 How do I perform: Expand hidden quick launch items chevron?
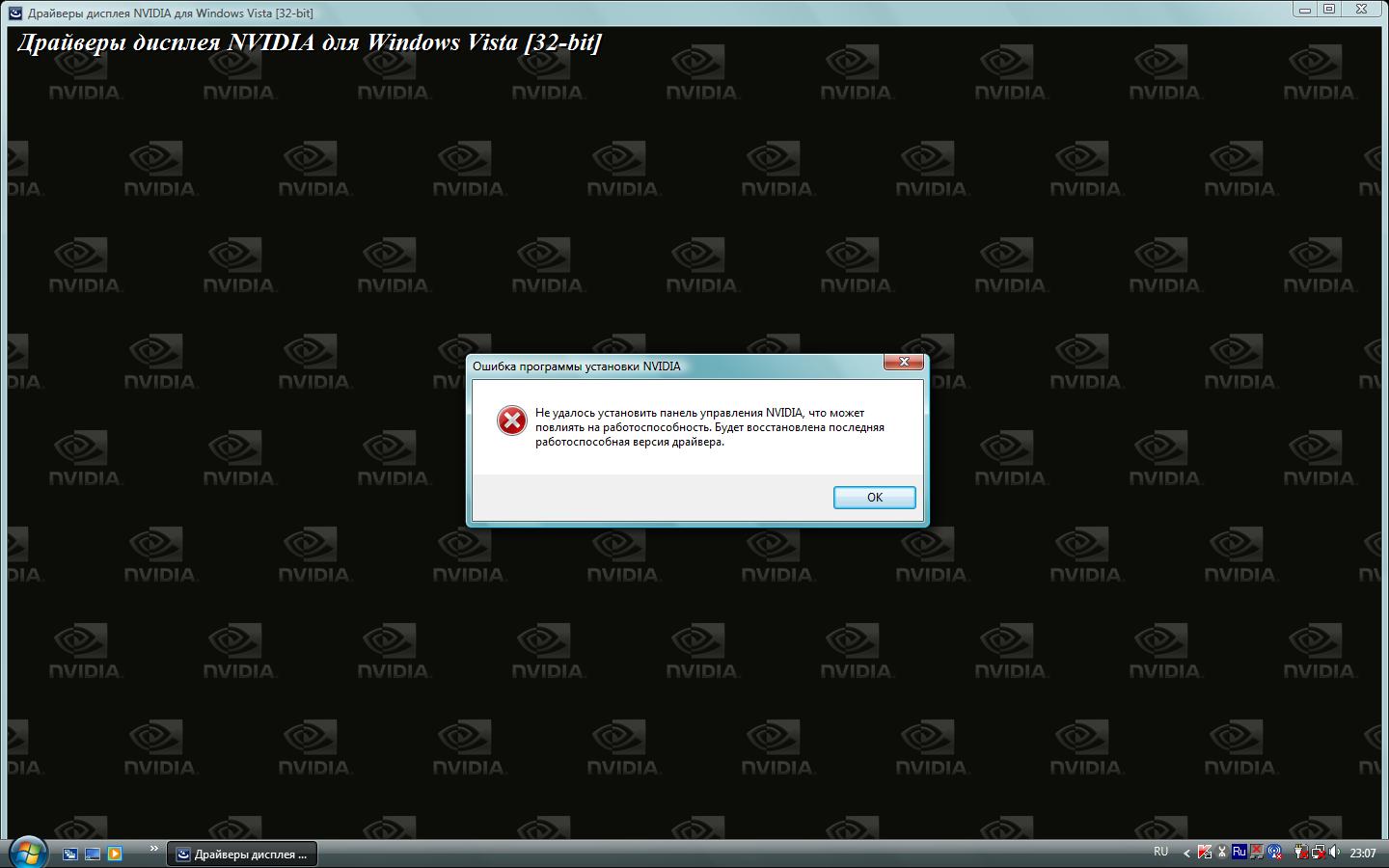[x=153, y=849]
